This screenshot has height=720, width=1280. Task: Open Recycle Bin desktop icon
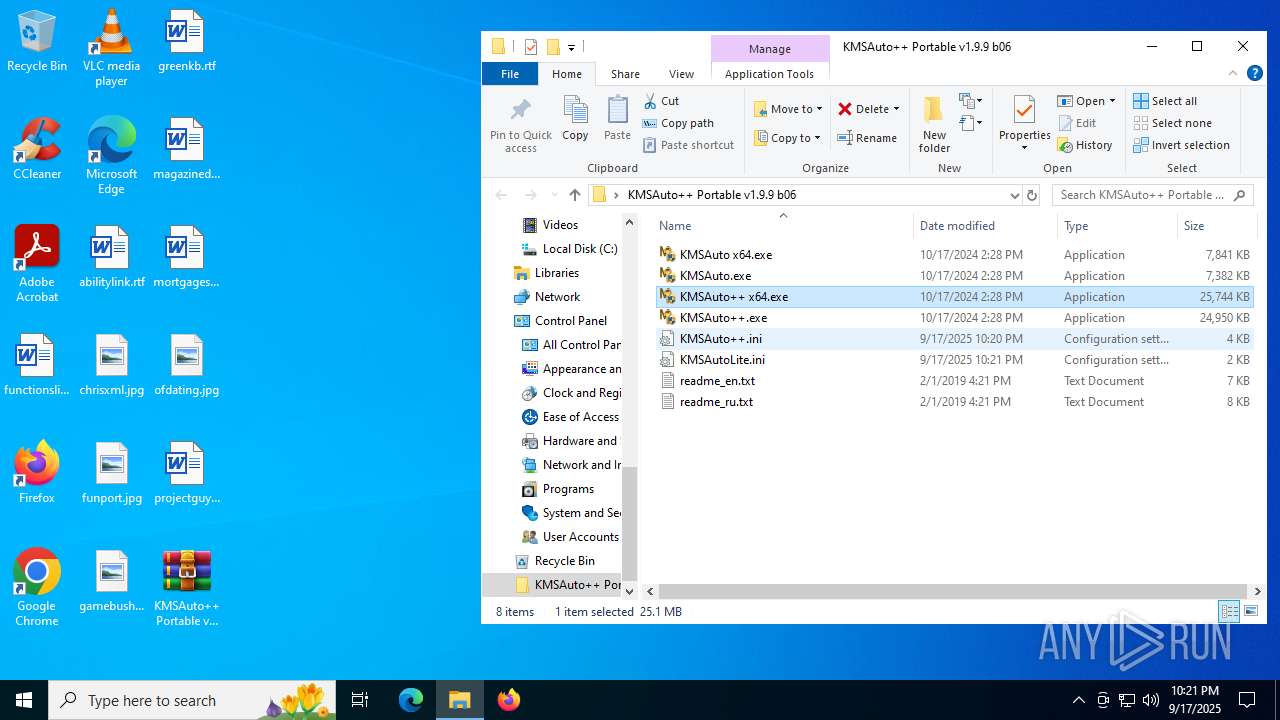coord(37,42)
